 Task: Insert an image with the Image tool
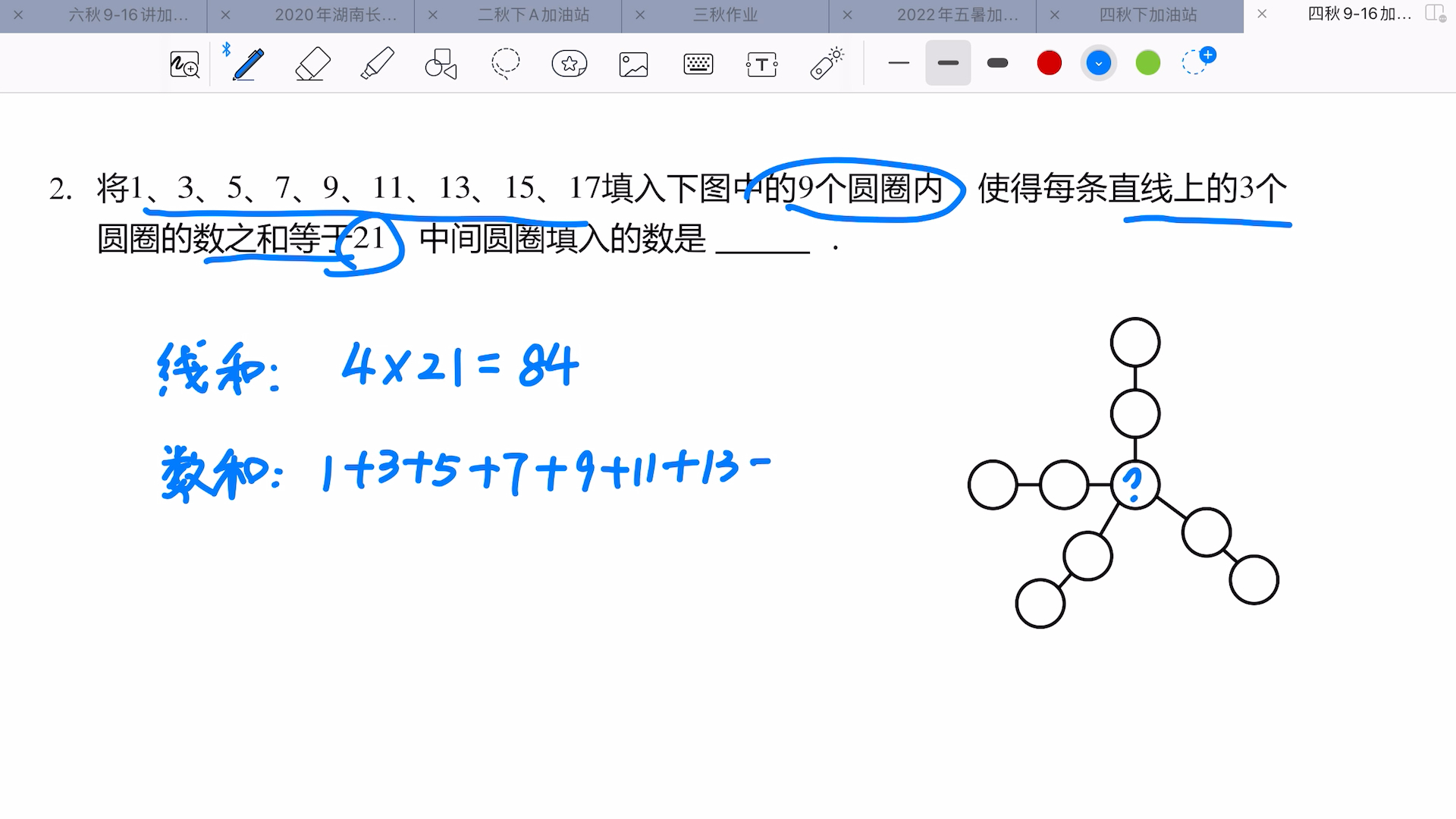click(633, 64)
